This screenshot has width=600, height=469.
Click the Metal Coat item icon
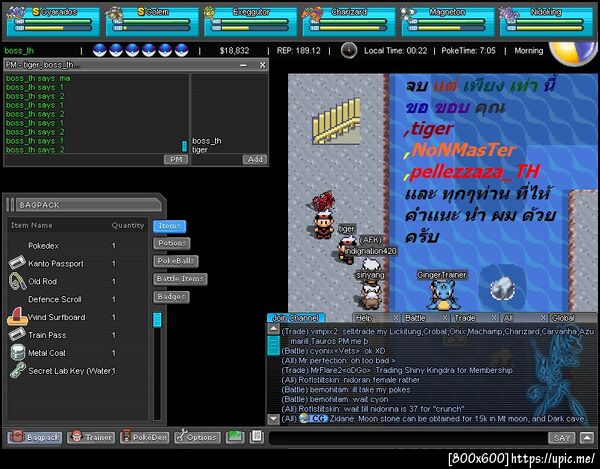tap(18, 353)
